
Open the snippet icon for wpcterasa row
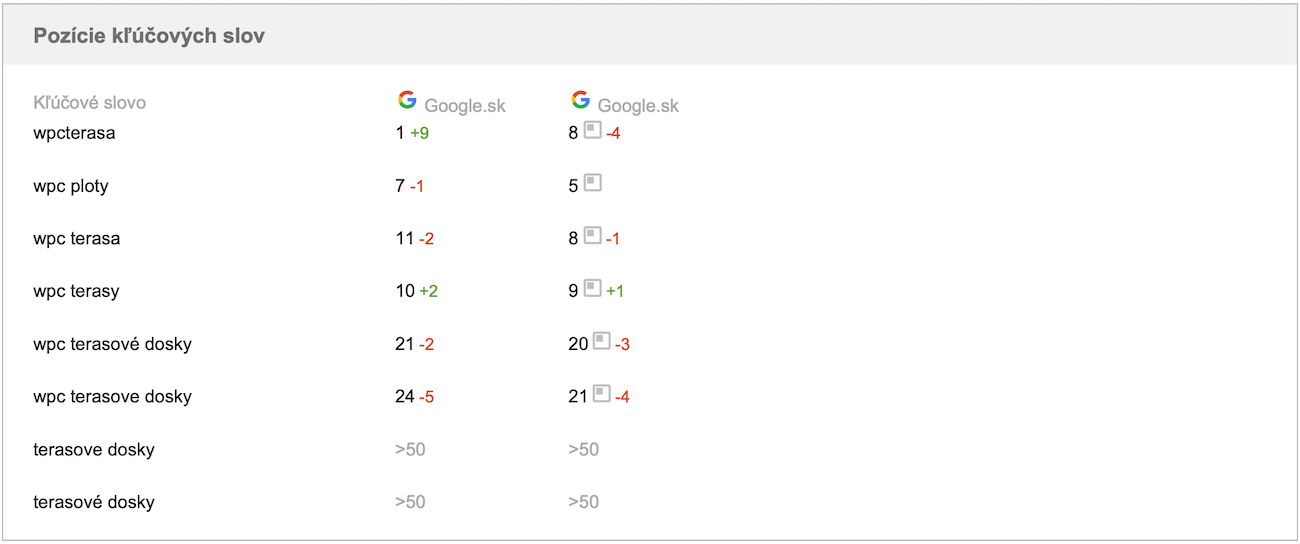(592, 130)
